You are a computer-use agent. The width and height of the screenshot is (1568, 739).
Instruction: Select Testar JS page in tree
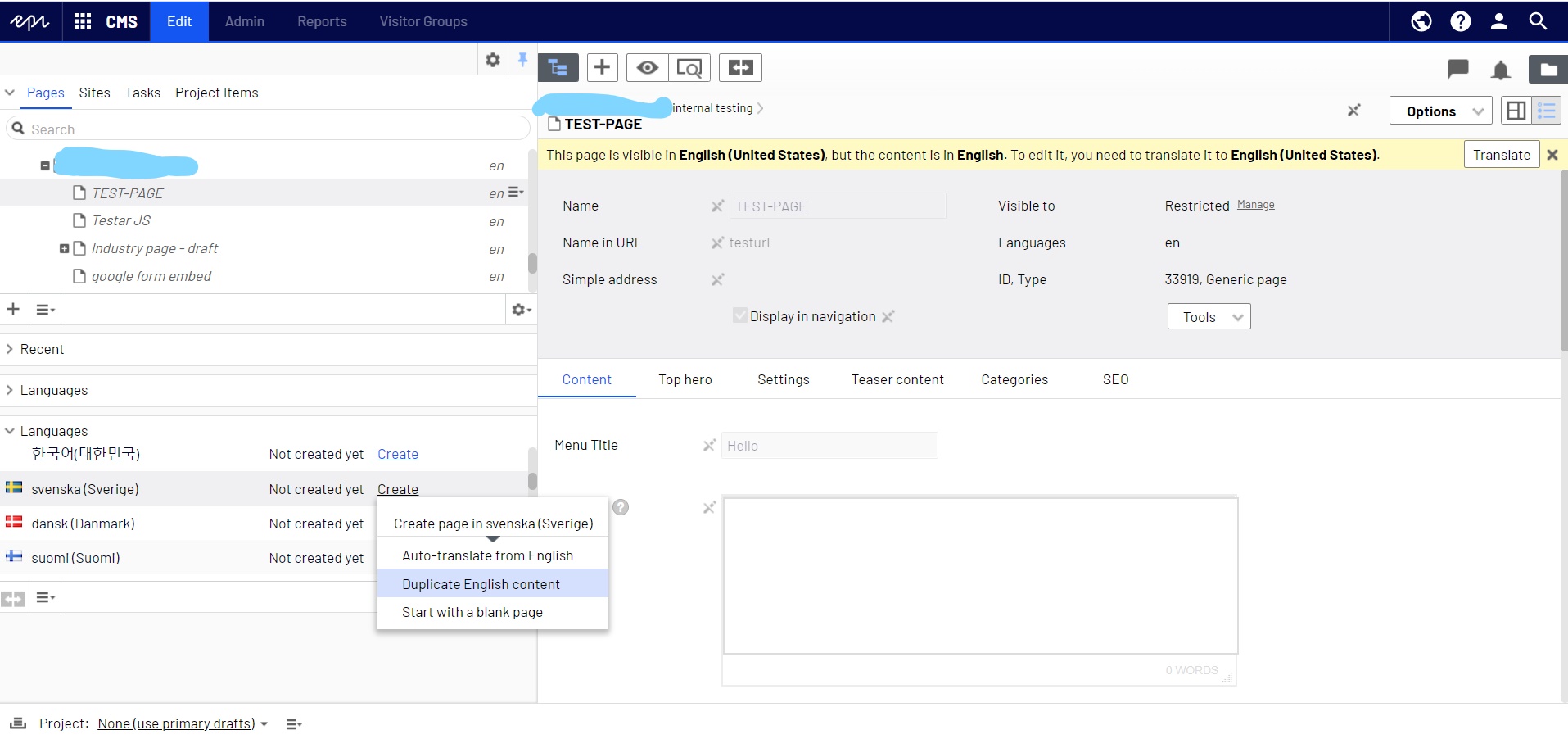coord(121,220)
